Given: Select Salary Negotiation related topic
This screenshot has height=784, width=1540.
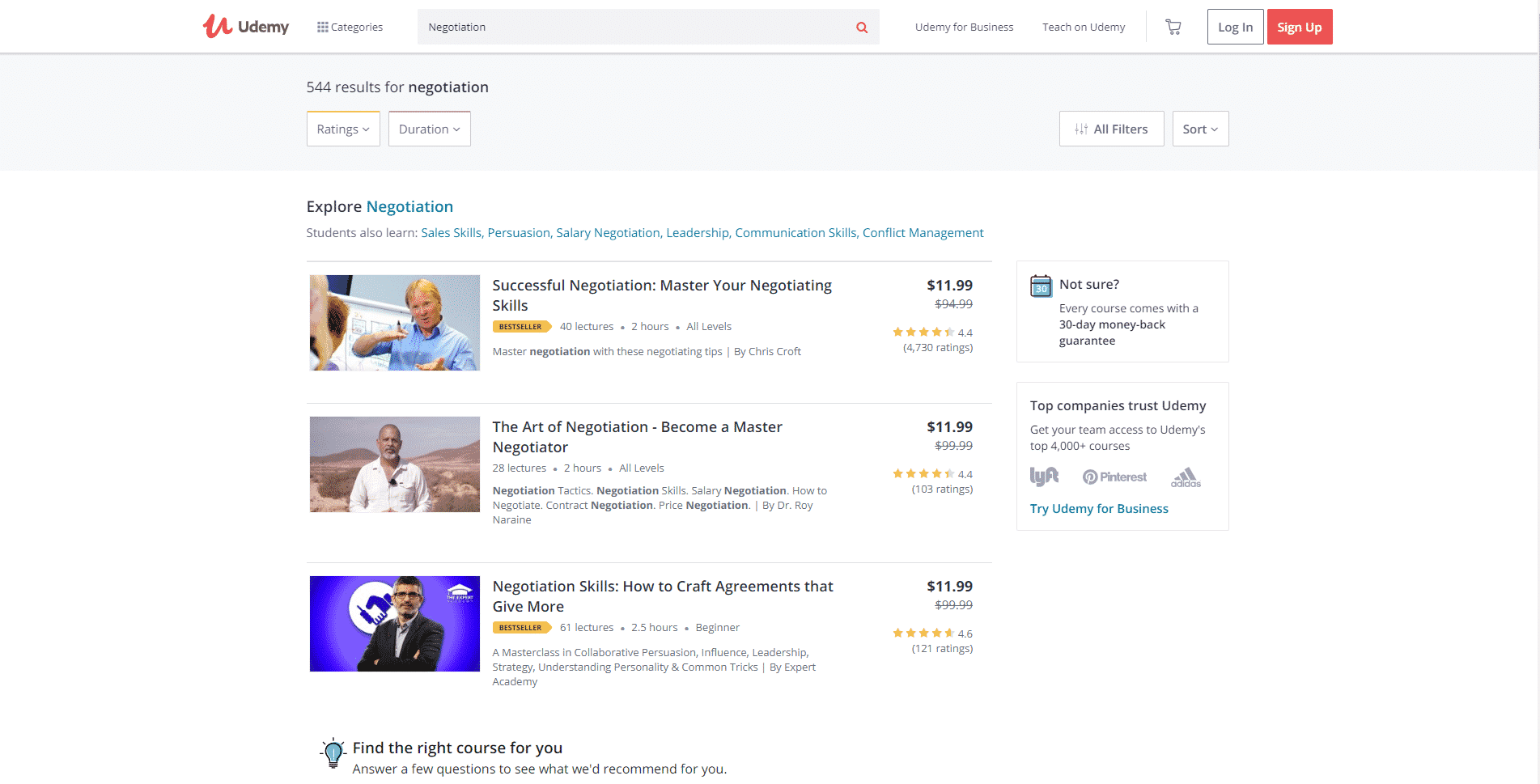Looking at the screenshot, I should coord(609,232).
